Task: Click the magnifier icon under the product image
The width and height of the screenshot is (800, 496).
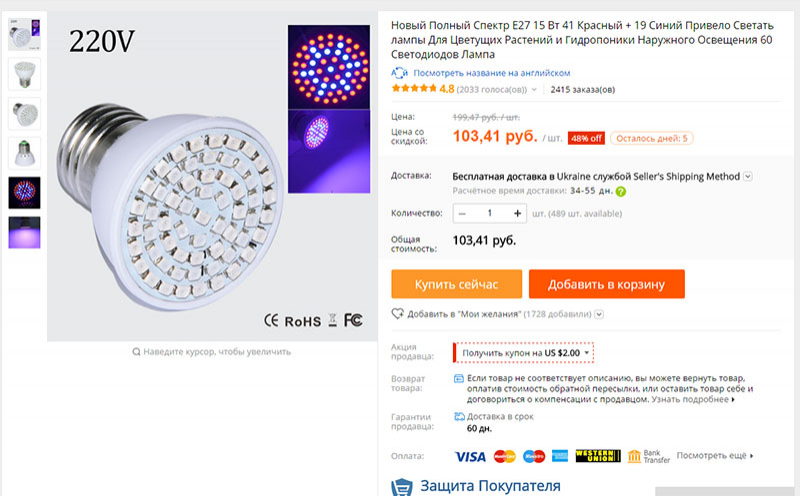Action: pyautogui.click(x=136, y=352)
